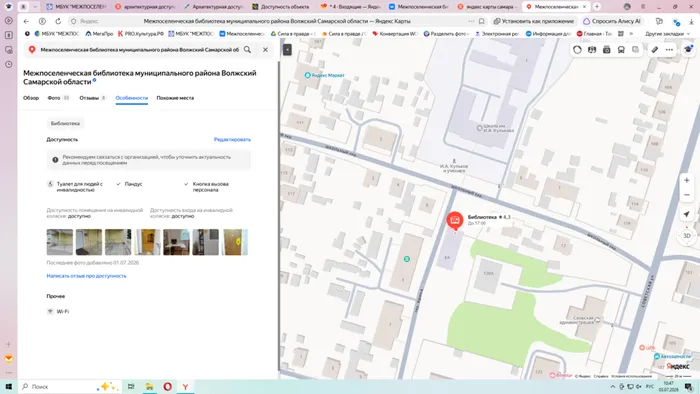Select the ruler distance tool
This screenshot has height=394, width=700.
coord(654,50)
